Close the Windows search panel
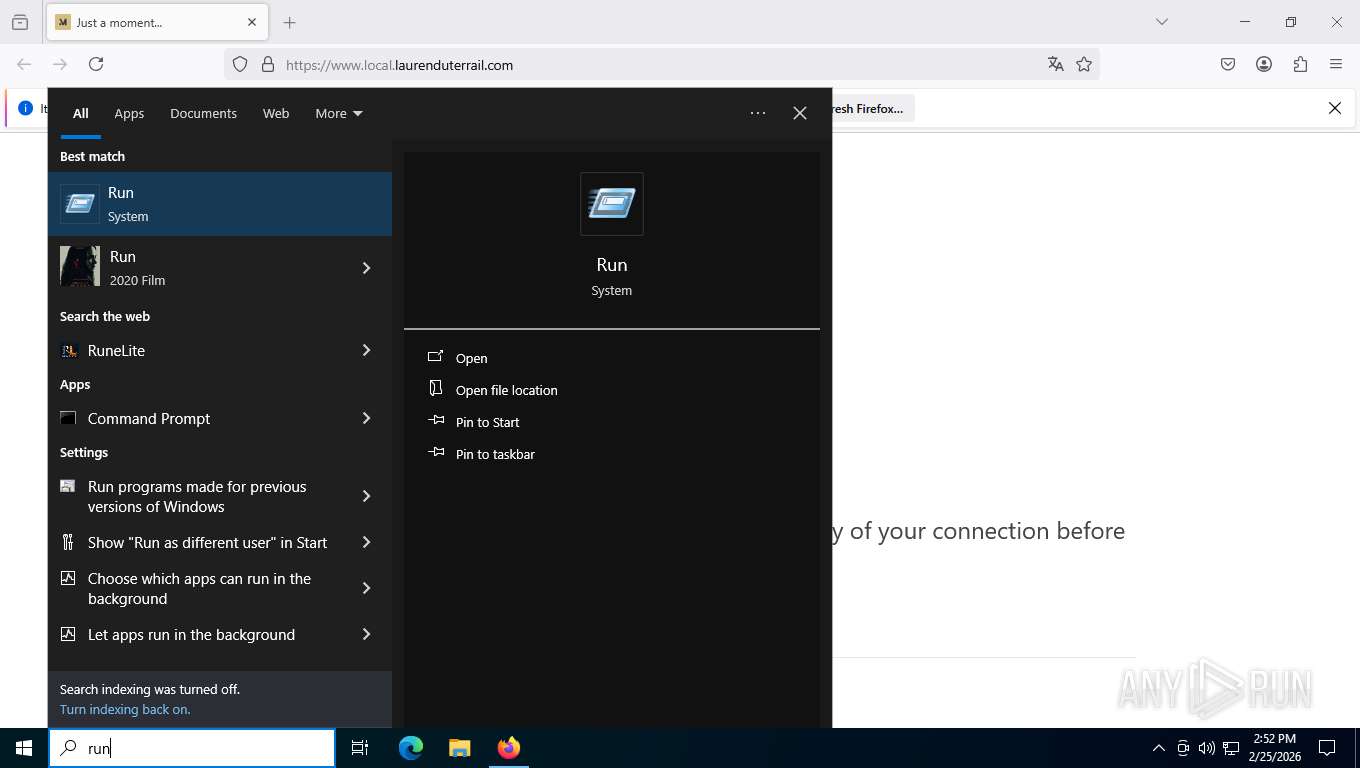The height and width of the screenshot is (768, 1360). [800, 113]
